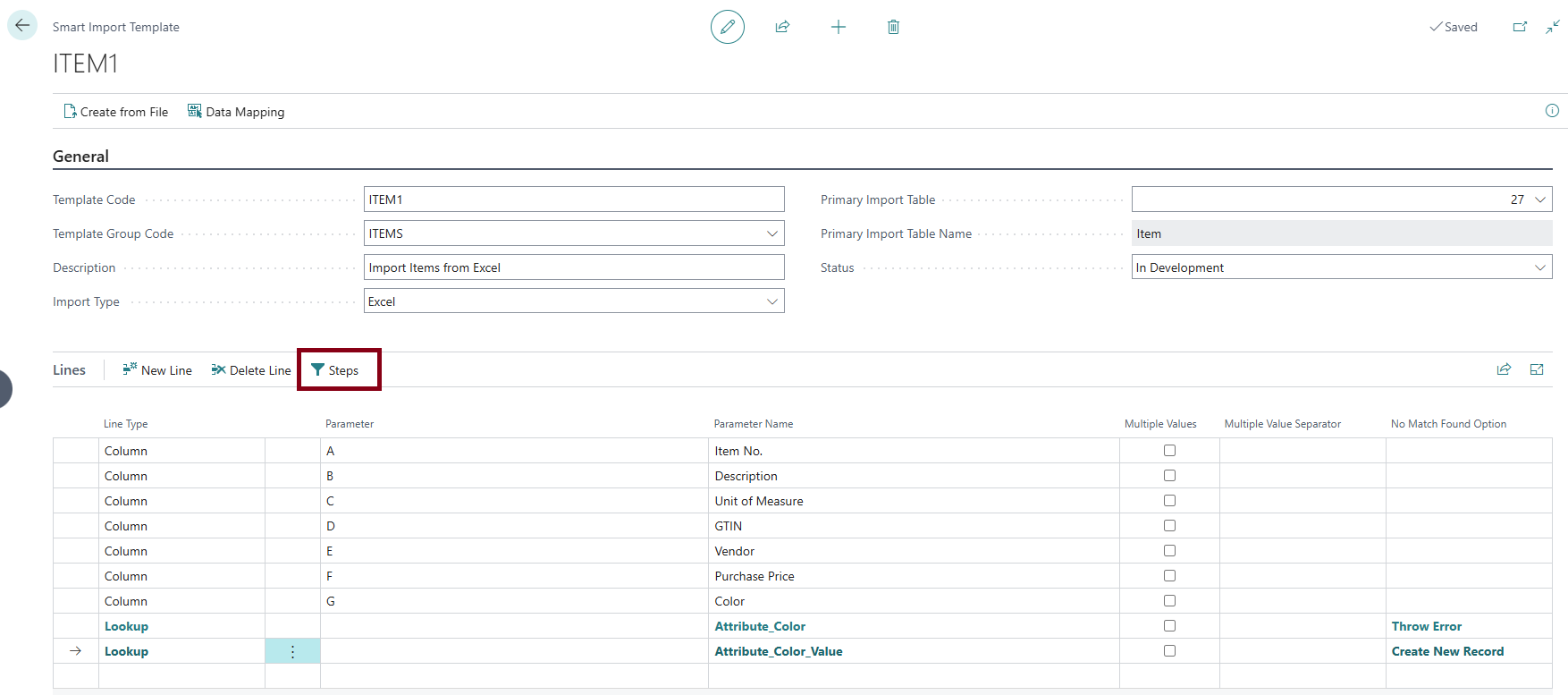Click Multiple Value Separator column header
The image size is (1568, 695).
click(x=1283, y=424)
